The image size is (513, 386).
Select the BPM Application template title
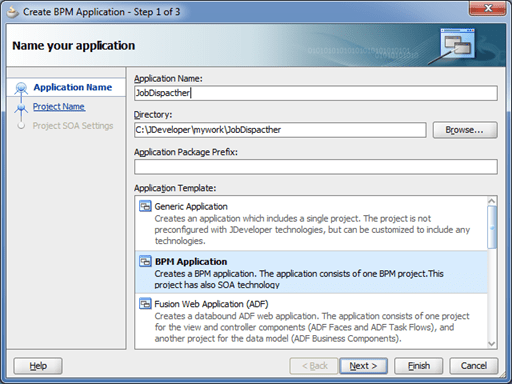[x=191, y=262]
